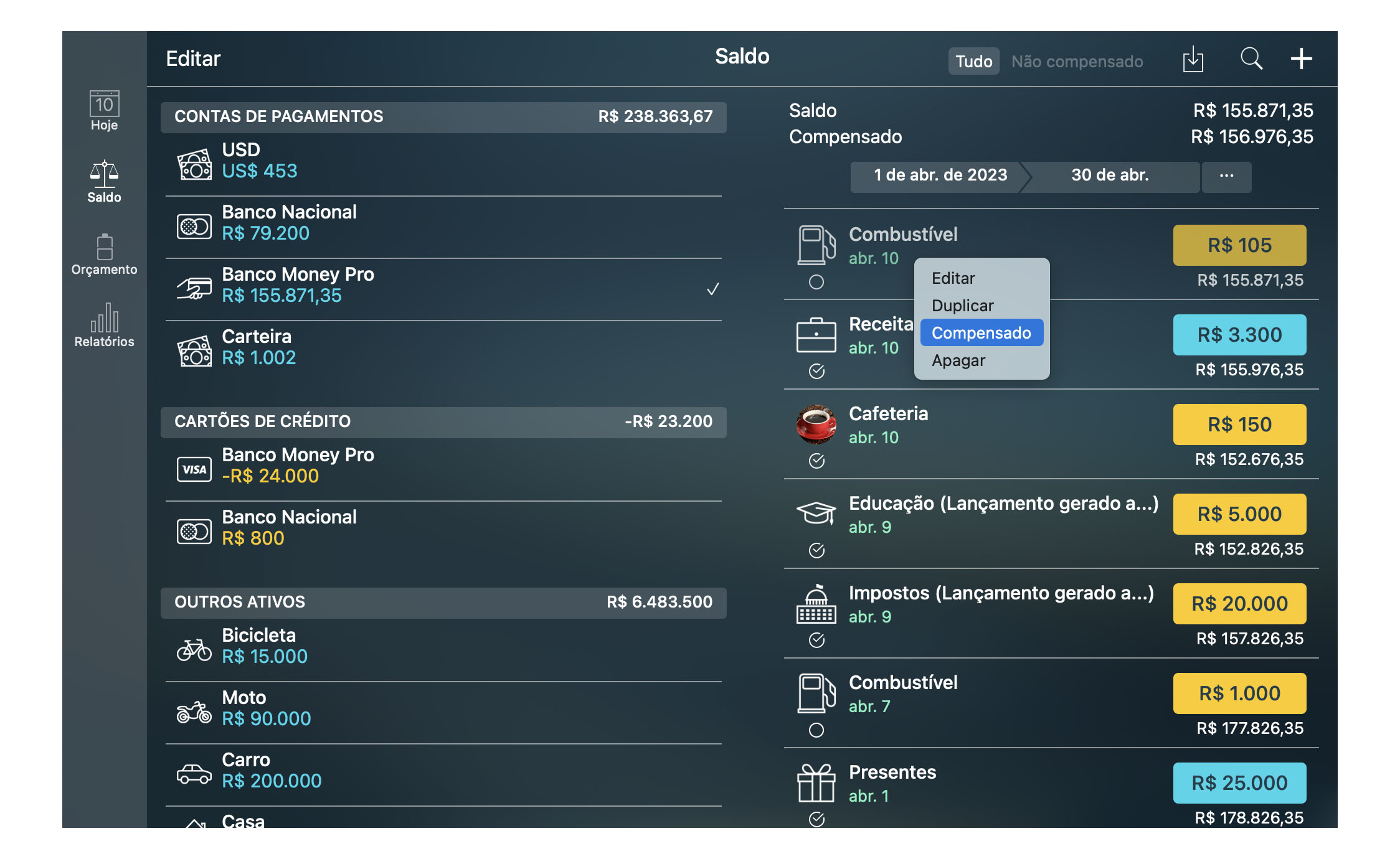Click the Cafeteria transaction title
Image resolution: width=1400 pixels, height=859 pixels.
click(888, 414)
